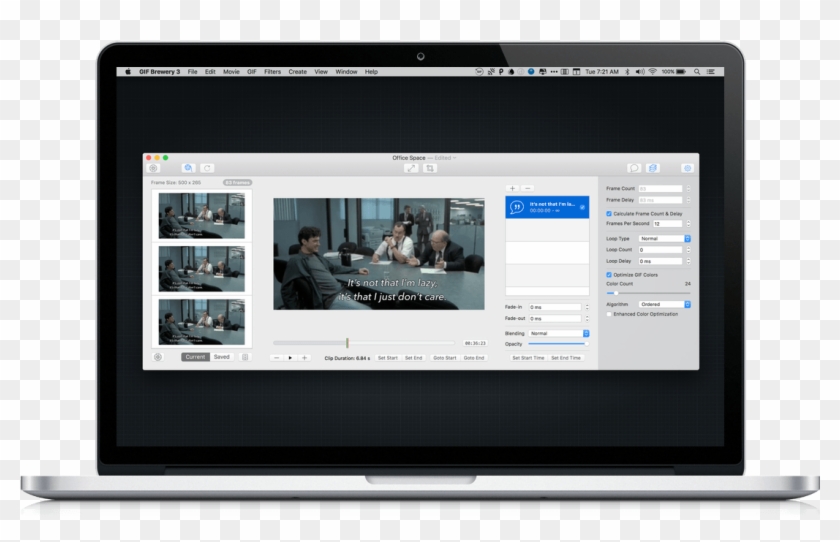Click the resize tool icon in toolbar
Screen dimensions: 840x542
pyautogui.click(x=410, y=168)
